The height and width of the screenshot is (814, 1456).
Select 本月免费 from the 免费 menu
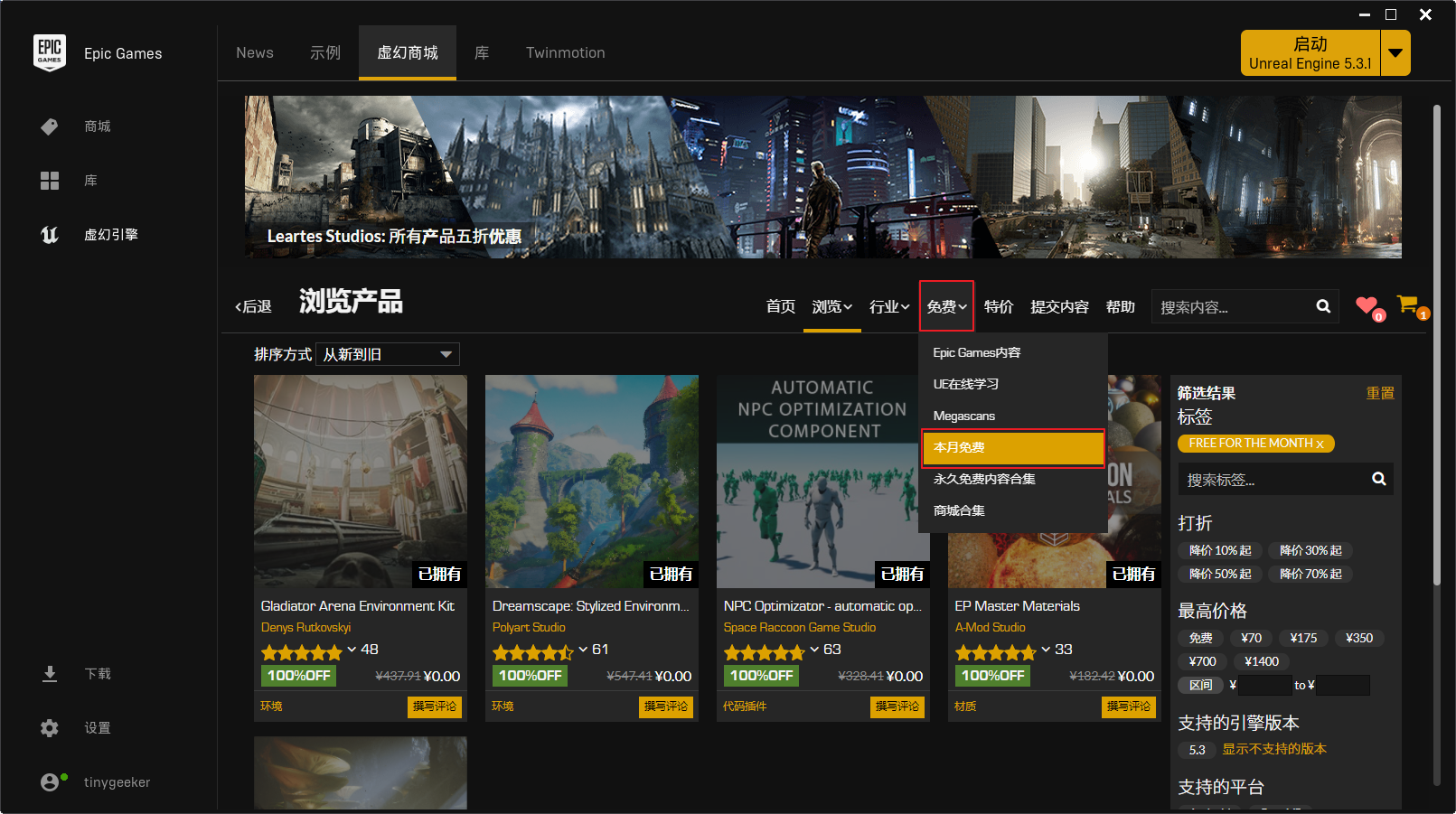[x=1013, y=447]
